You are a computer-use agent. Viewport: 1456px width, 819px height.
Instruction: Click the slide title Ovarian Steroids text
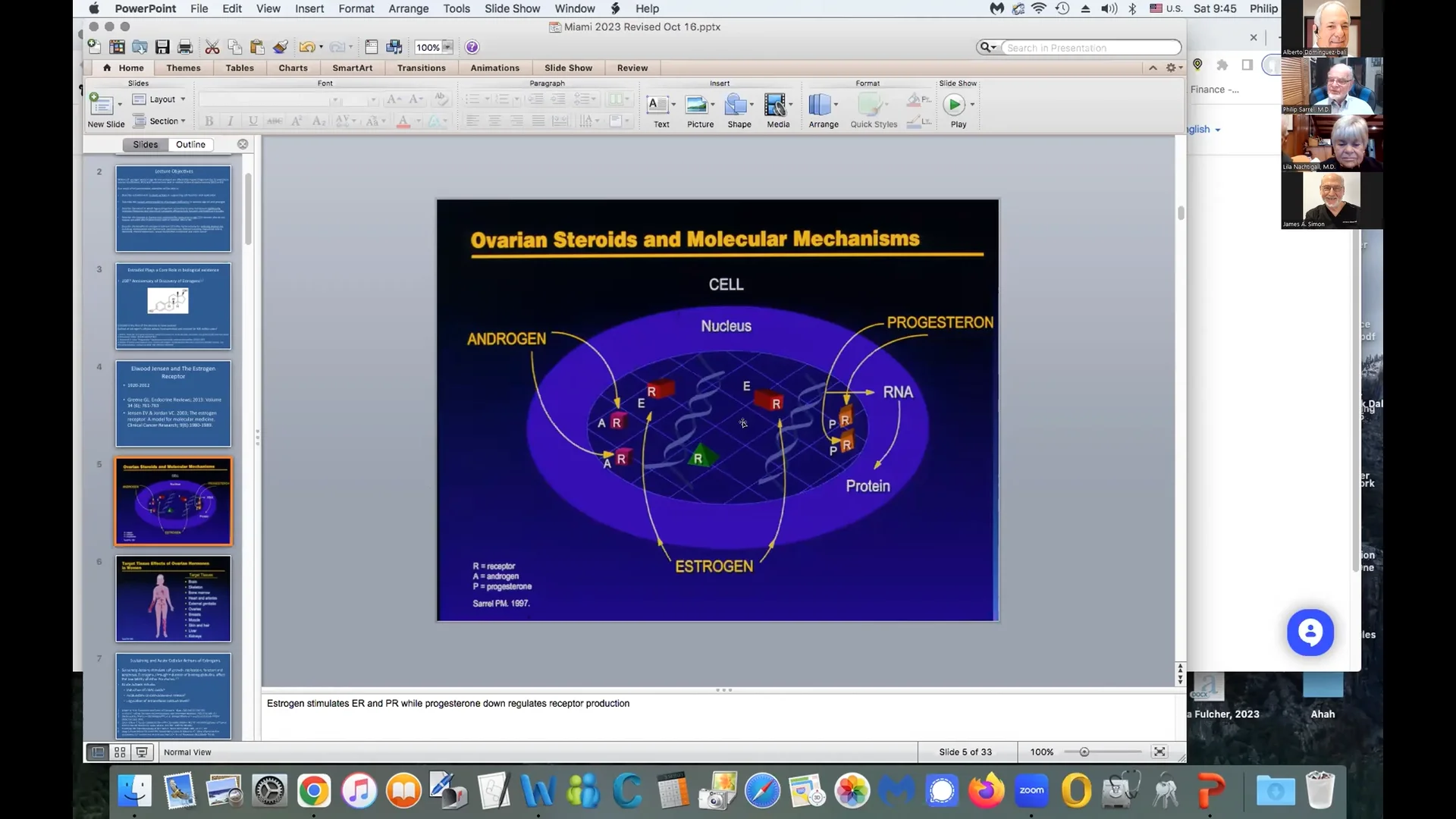pos(695,240)
